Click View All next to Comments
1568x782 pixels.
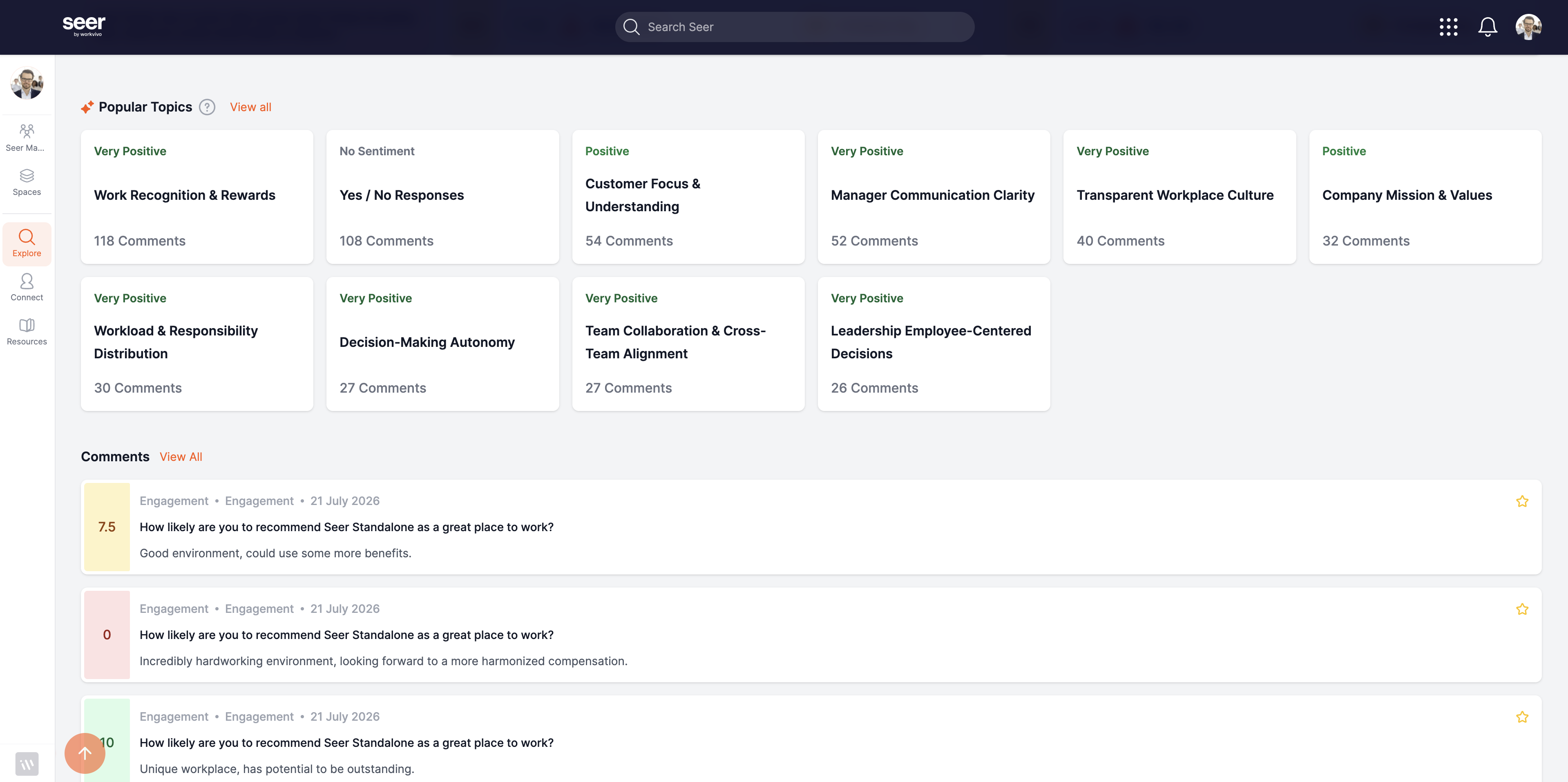(181, 456)
